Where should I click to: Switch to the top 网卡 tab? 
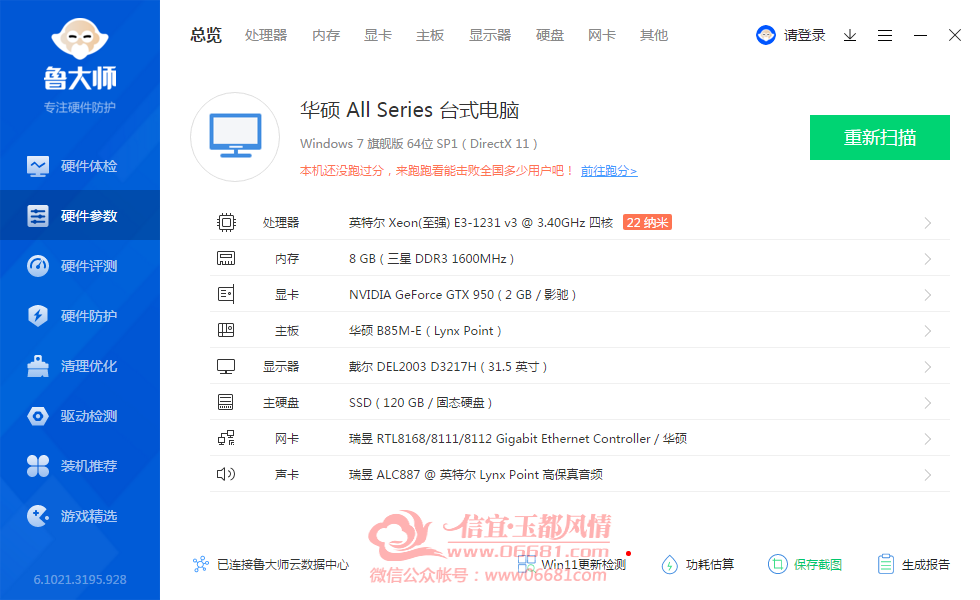pos(602,35)
